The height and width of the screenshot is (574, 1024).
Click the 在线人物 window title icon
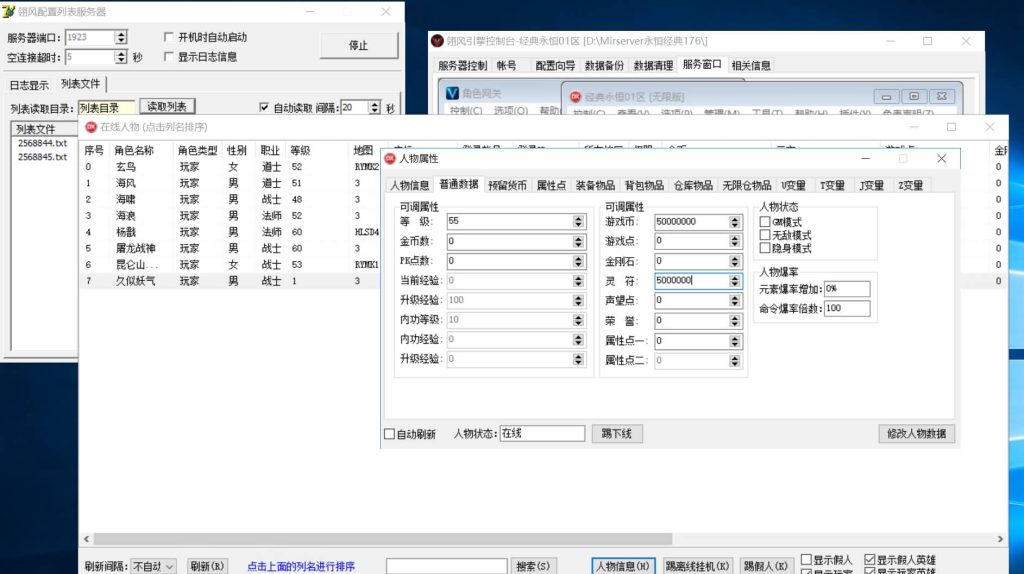click(x=91, y=127)
